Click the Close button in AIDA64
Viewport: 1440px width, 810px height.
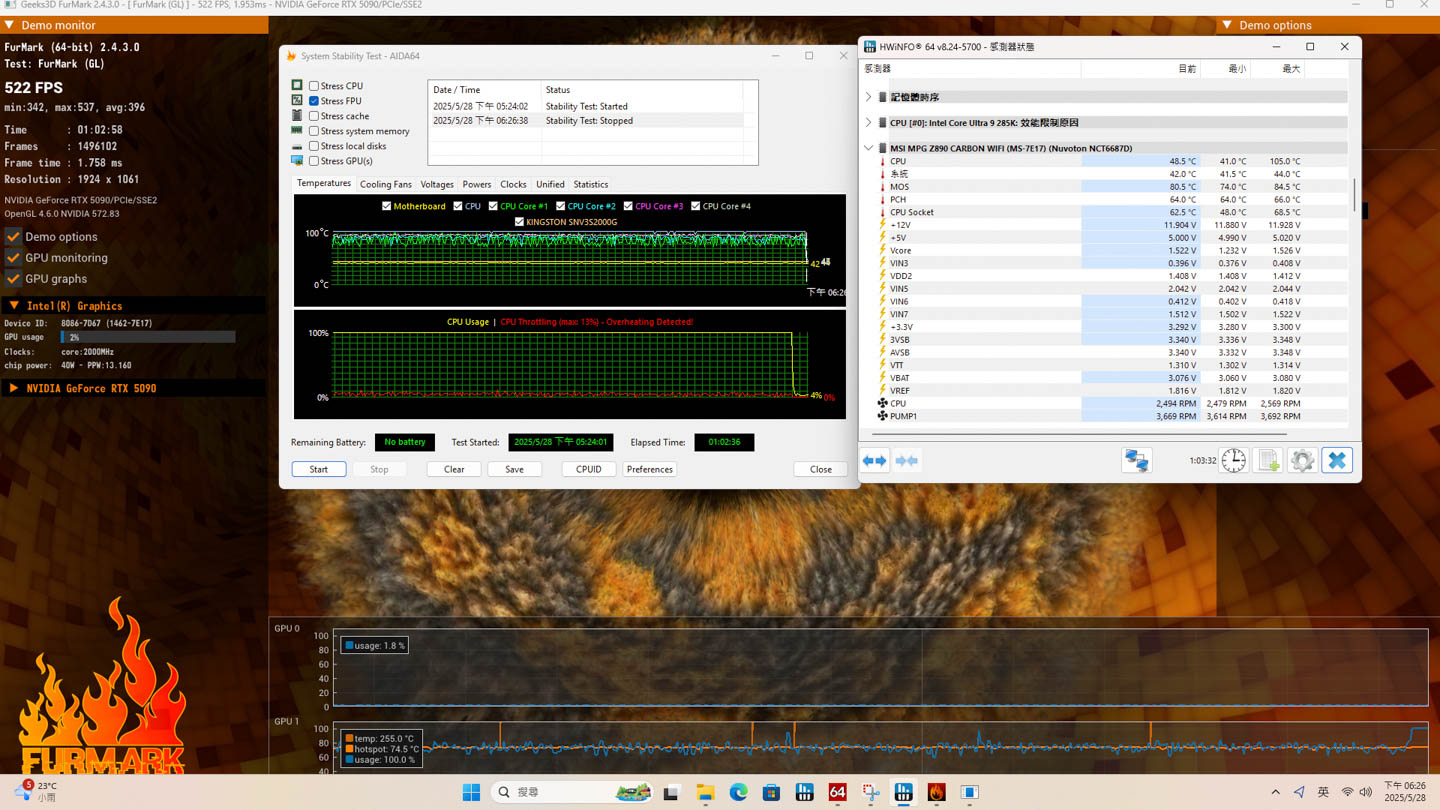[x=821, y=469]
